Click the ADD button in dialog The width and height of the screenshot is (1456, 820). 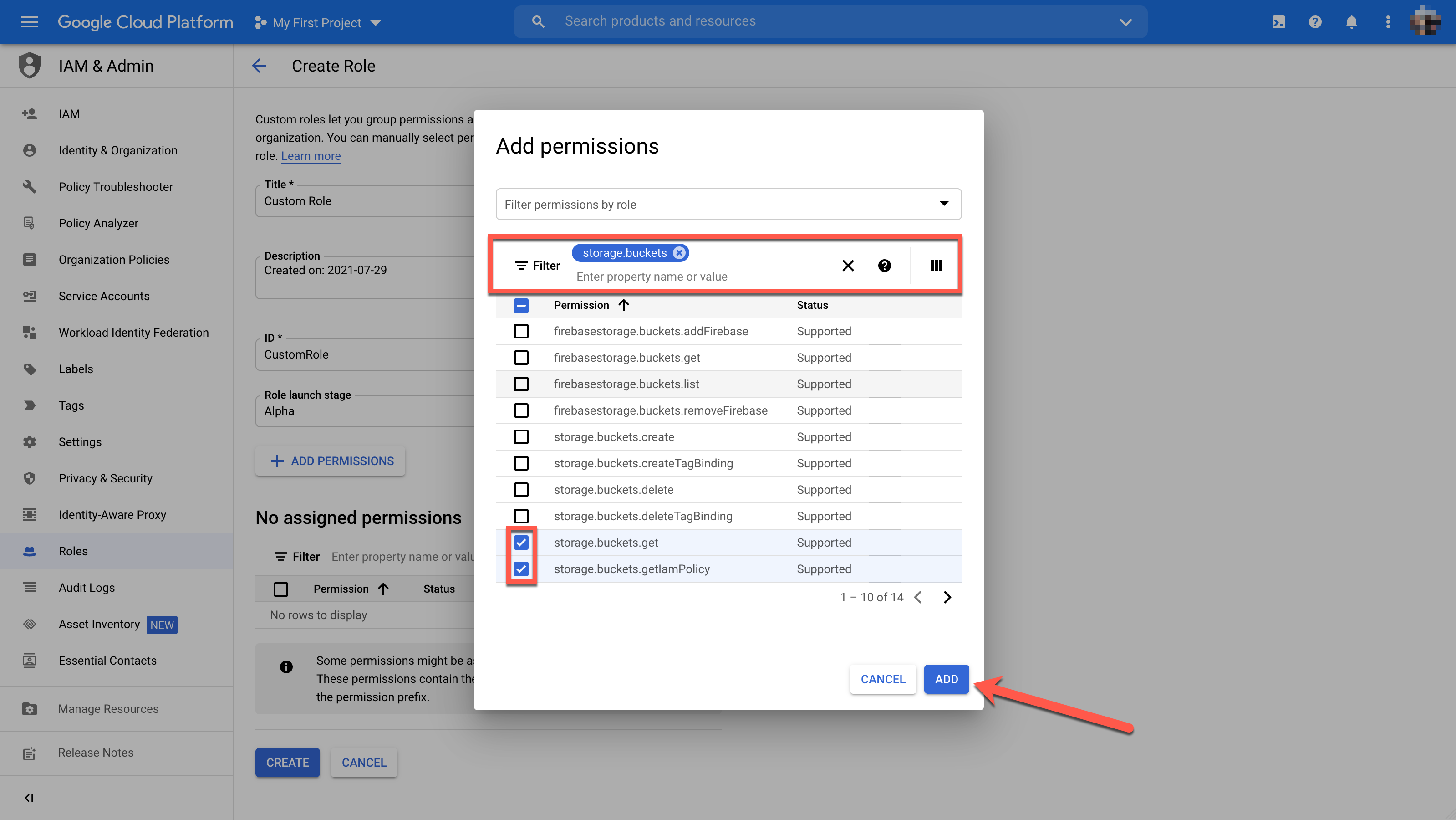click(946, 679)
